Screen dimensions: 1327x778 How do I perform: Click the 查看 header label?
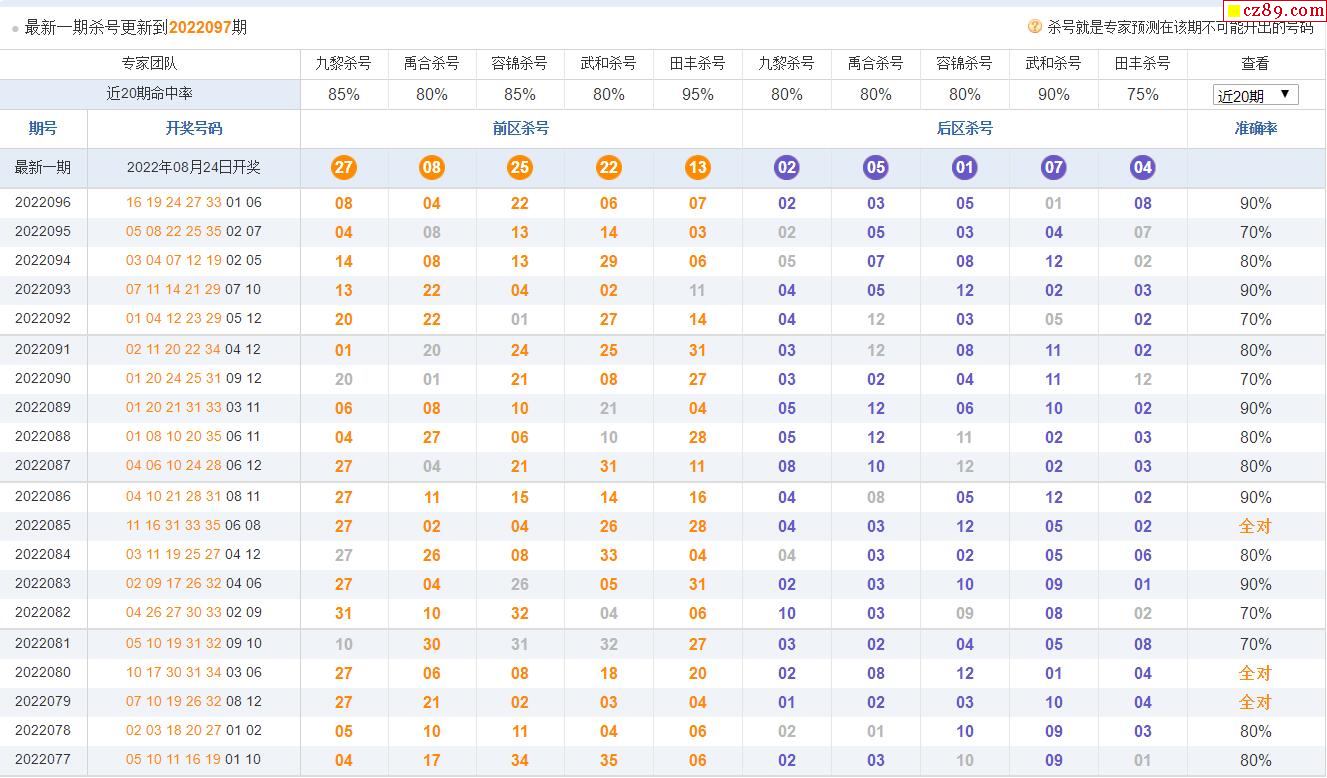tap(1255, 63)
